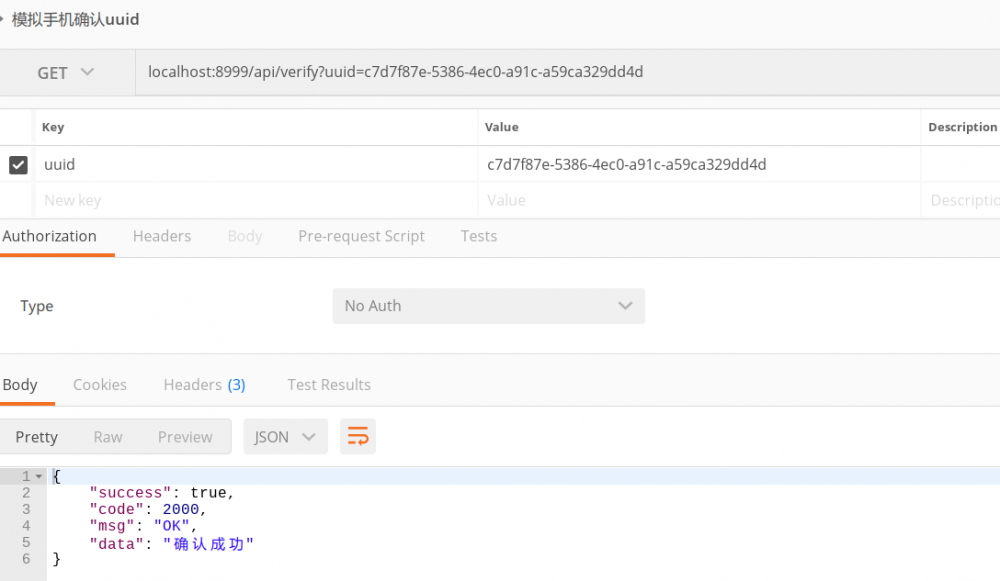Open the Tests tab
Screen dimensions: 1000x581
[x=478, y=236]
